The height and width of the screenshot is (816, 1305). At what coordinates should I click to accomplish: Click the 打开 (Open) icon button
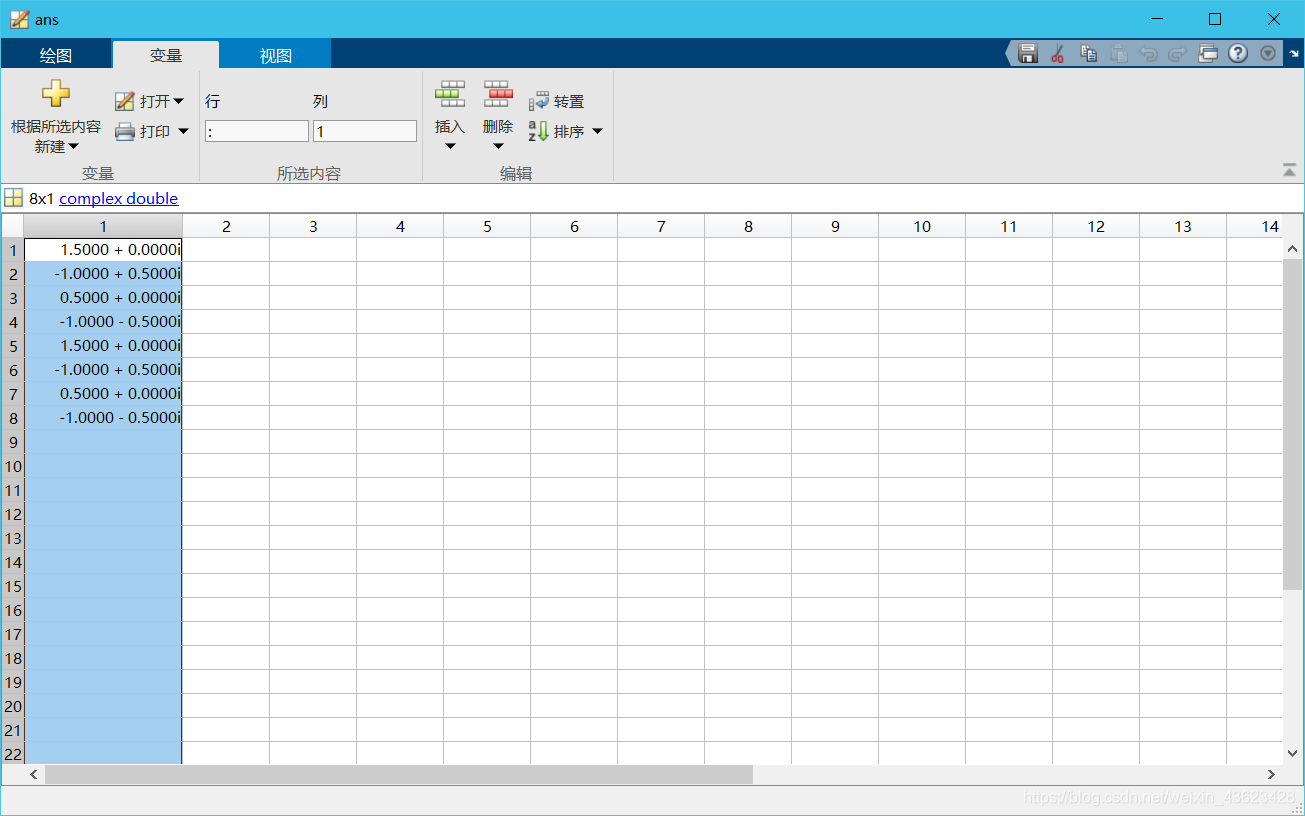pyautogui.click(x=124, y=101)
